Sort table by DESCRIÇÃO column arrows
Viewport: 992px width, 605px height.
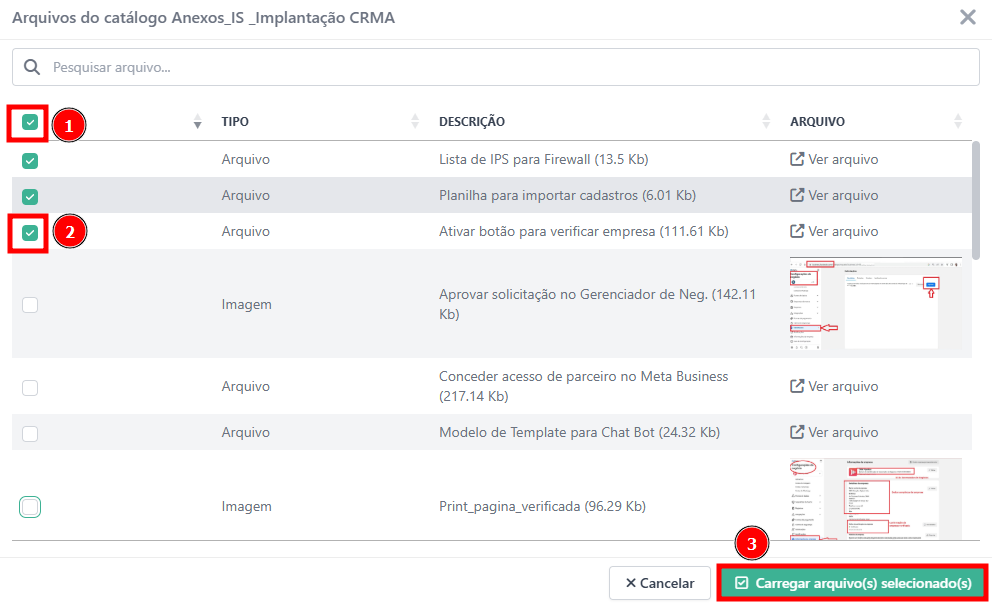tap(766, 122)
